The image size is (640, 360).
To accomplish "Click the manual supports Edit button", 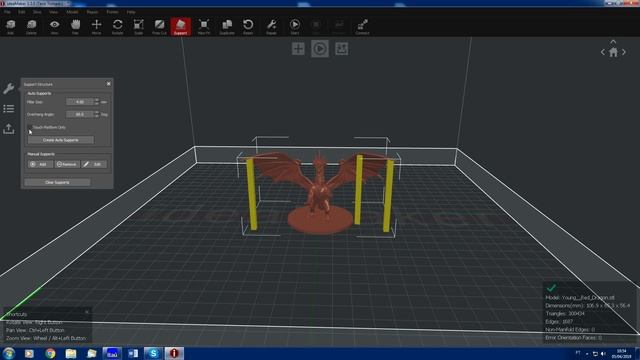I will tap(94, 164).
